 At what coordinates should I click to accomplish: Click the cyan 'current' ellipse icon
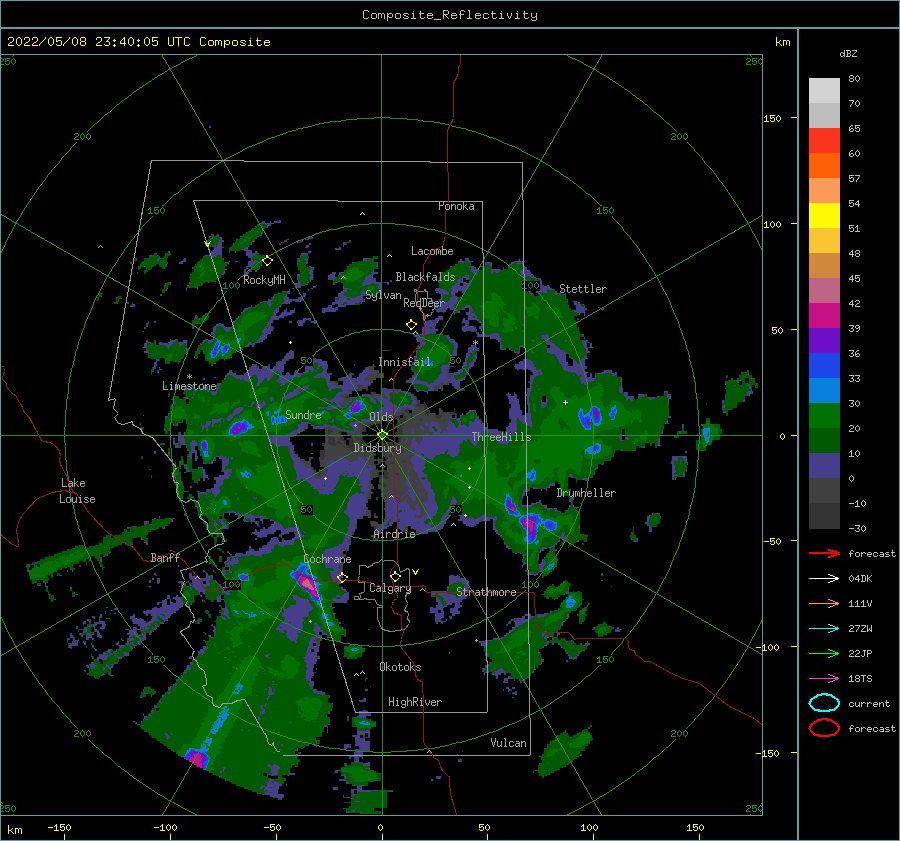coord(824,703)
